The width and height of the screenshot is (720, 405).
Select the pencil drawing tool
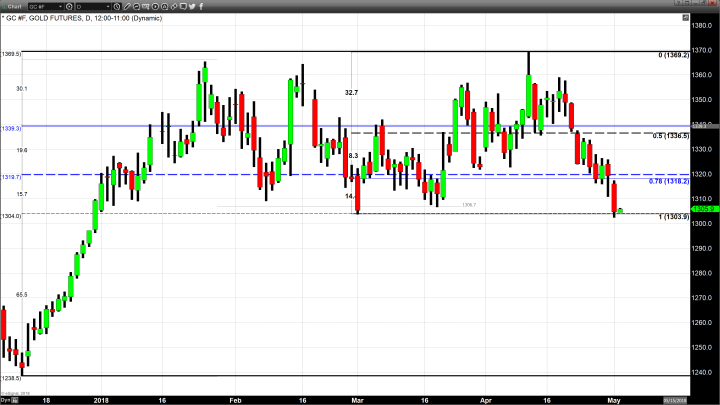tap(127, 7)
